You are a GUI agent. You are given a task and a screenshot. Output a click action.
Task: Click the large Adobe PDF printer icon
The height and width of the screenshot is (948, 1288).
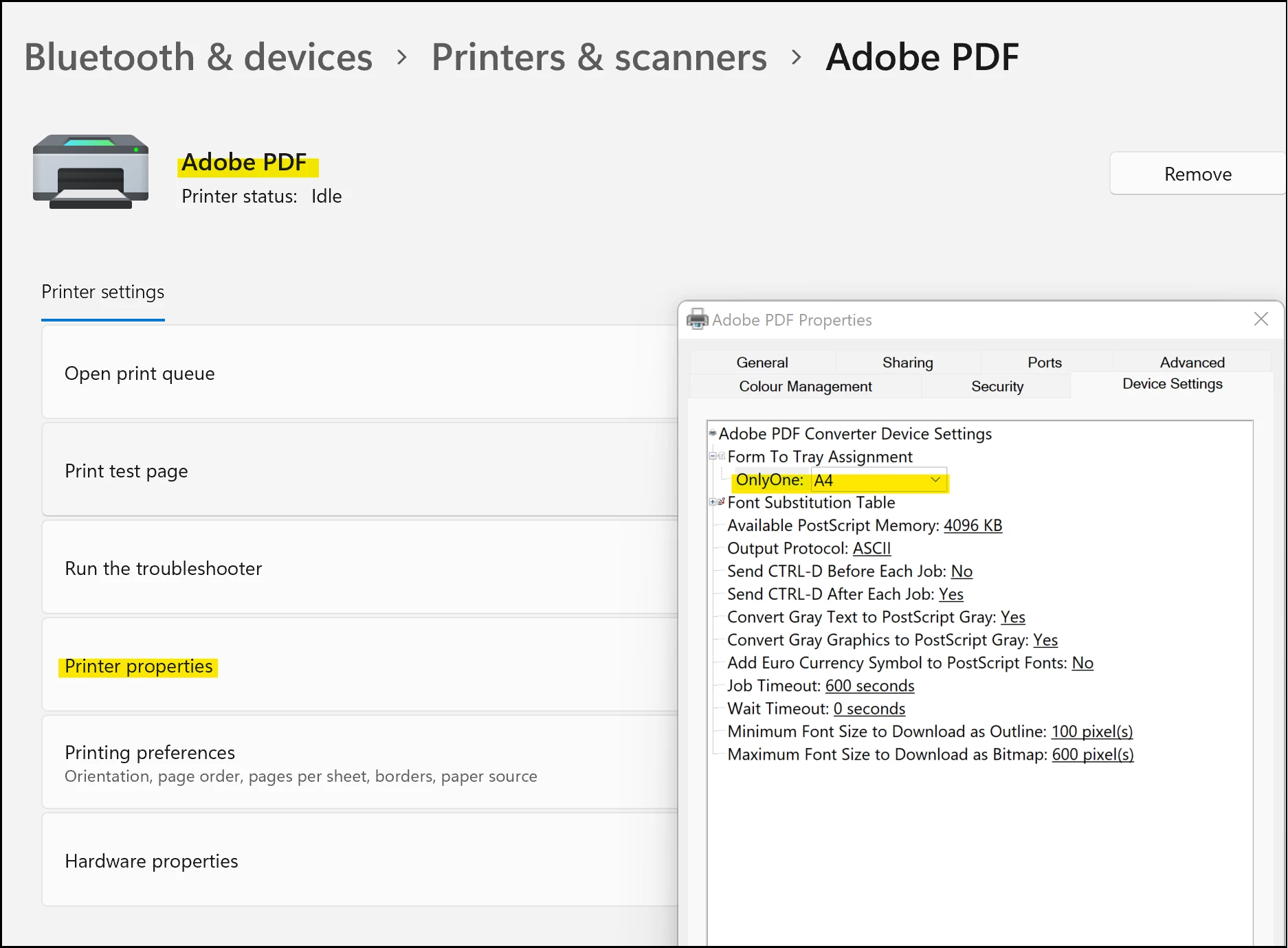[x=91, y=172]
